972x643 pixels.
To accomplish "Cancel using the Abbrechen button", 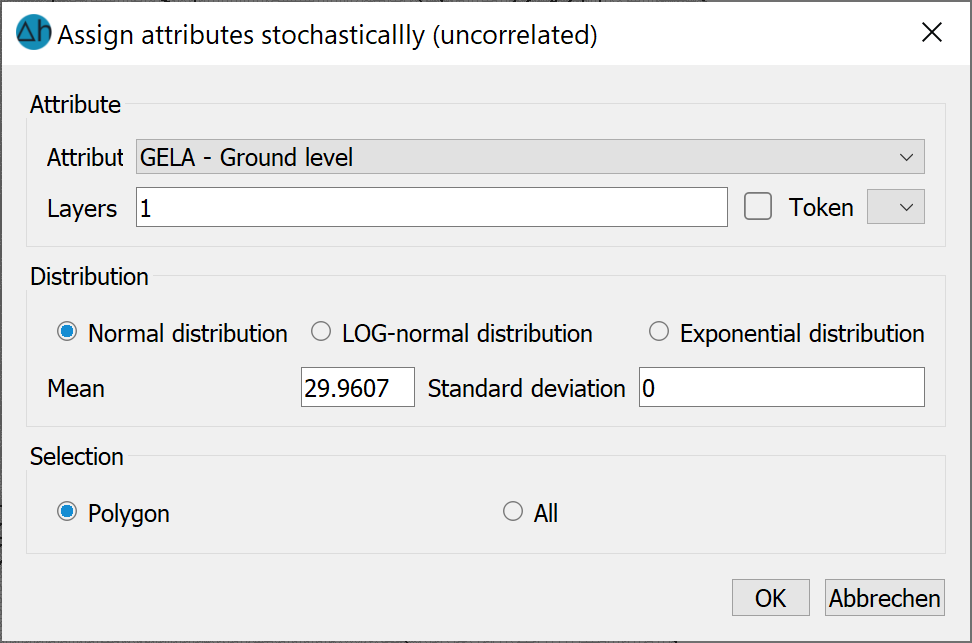I will pyautogui.click(x=885, y=598).
